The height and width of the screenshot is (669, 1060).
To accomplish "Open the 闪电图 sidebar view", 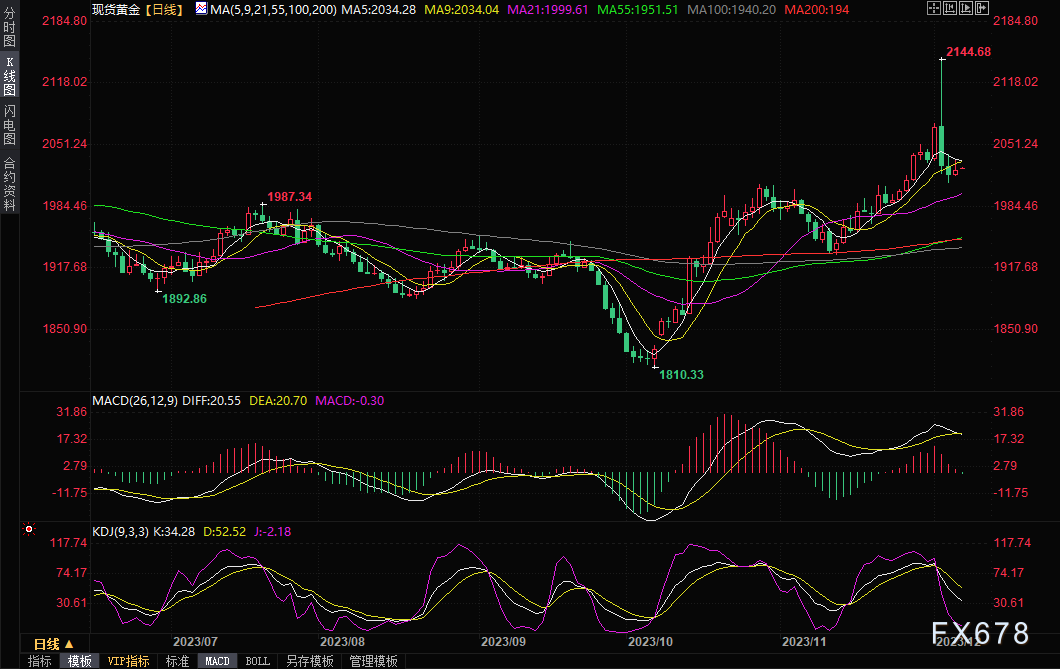I will [x=10, y=124].
